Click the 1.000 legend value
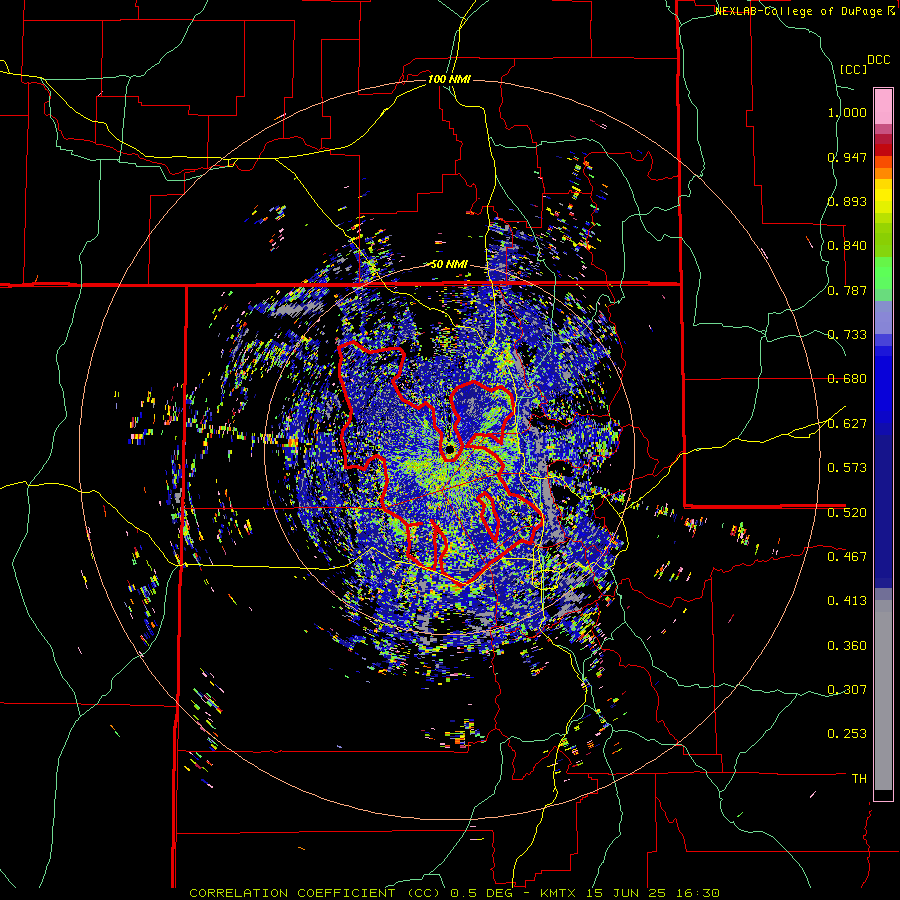This screenshot has width=900, height=900. coord(847,112)
